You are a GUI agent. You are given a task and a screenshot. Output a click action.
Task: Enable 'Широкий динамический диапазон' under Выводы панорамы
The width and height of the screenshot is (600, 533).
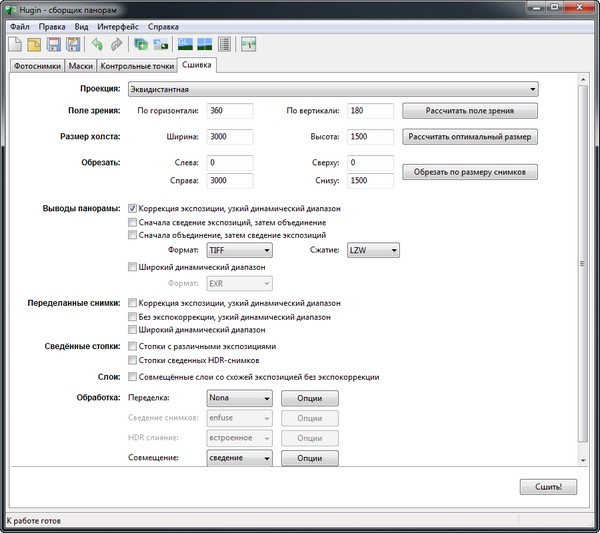[133, 267]
